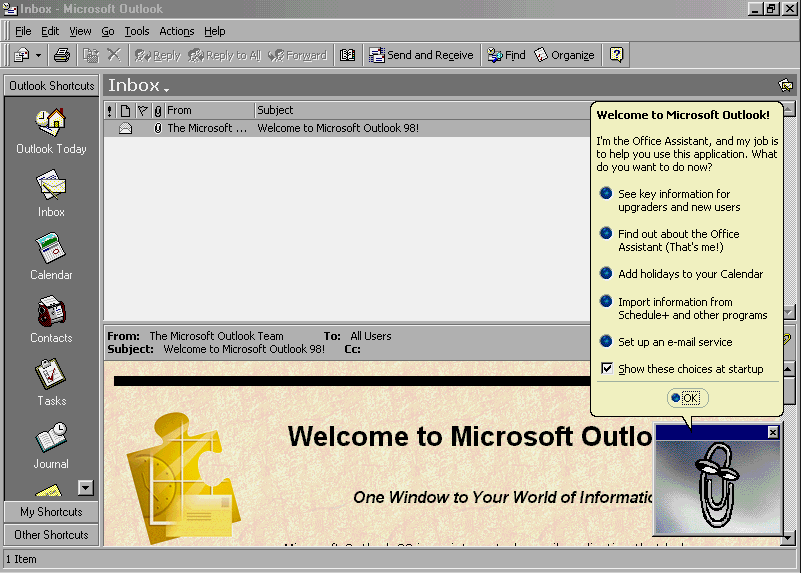
Task: Click the Reply toolbar button
Action: click(x=157, y=55)
